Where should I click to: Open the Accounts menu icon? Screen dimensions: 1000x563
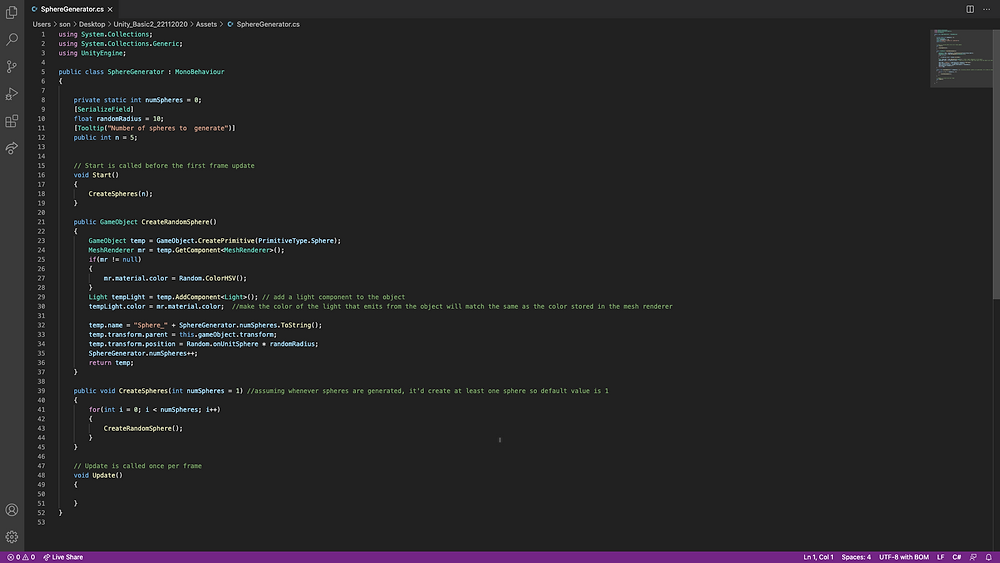[x=11, y=509]
